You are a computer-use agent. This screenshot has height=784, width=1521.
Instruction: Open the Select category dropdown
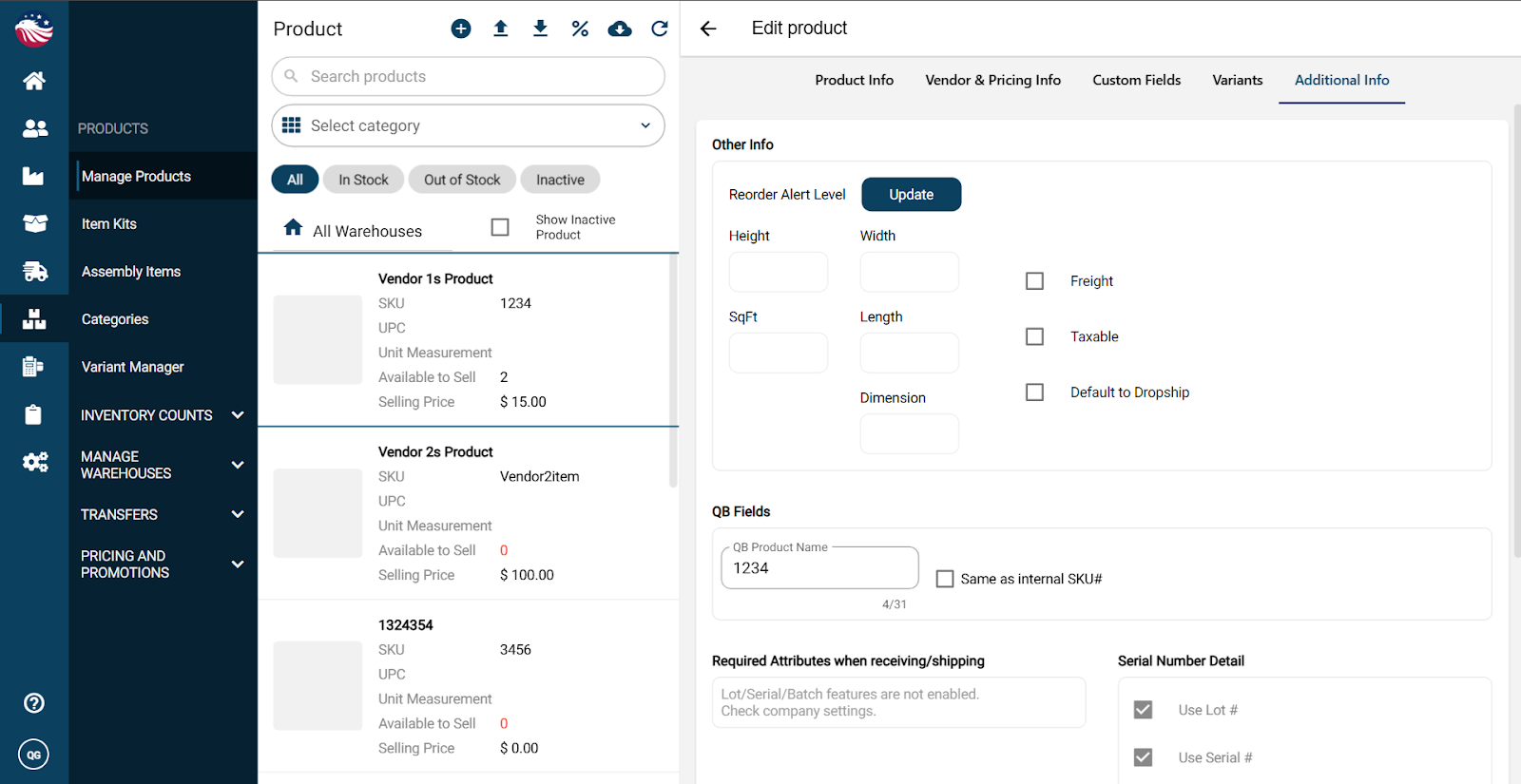[x=468, y=125]
